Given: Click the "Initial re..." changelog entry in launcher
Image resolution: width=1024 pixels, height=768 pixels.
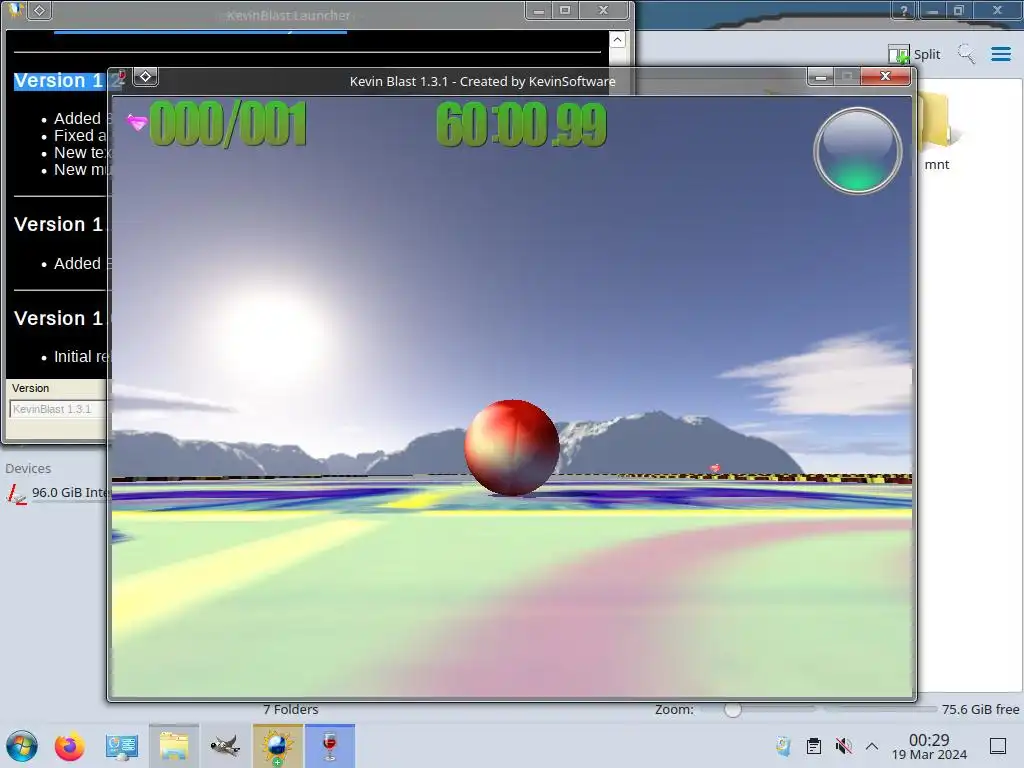Looking at the screenshot, I should (x=81, y=357).
